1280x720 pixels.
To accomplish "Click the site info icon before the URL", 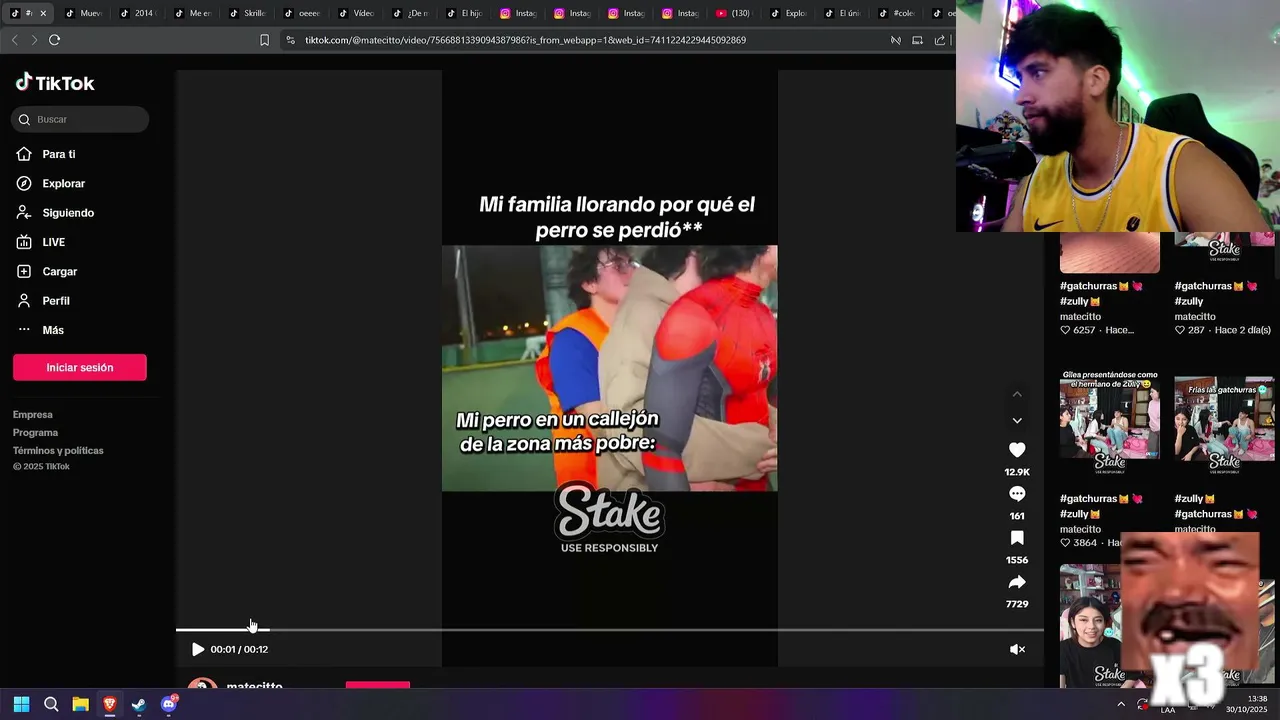I will click(x=290, y=40).
